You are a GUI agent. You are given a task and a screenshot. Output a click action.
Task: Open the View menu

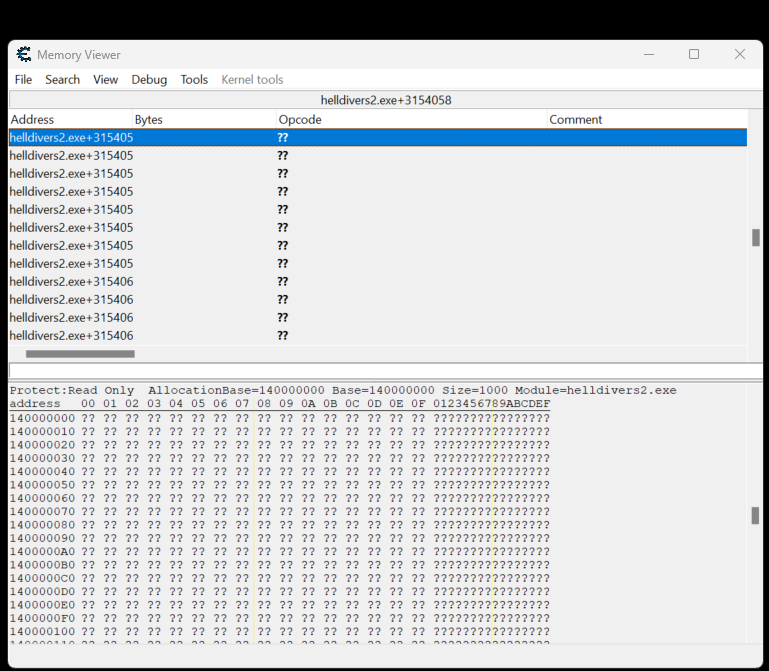click(105, 79)
